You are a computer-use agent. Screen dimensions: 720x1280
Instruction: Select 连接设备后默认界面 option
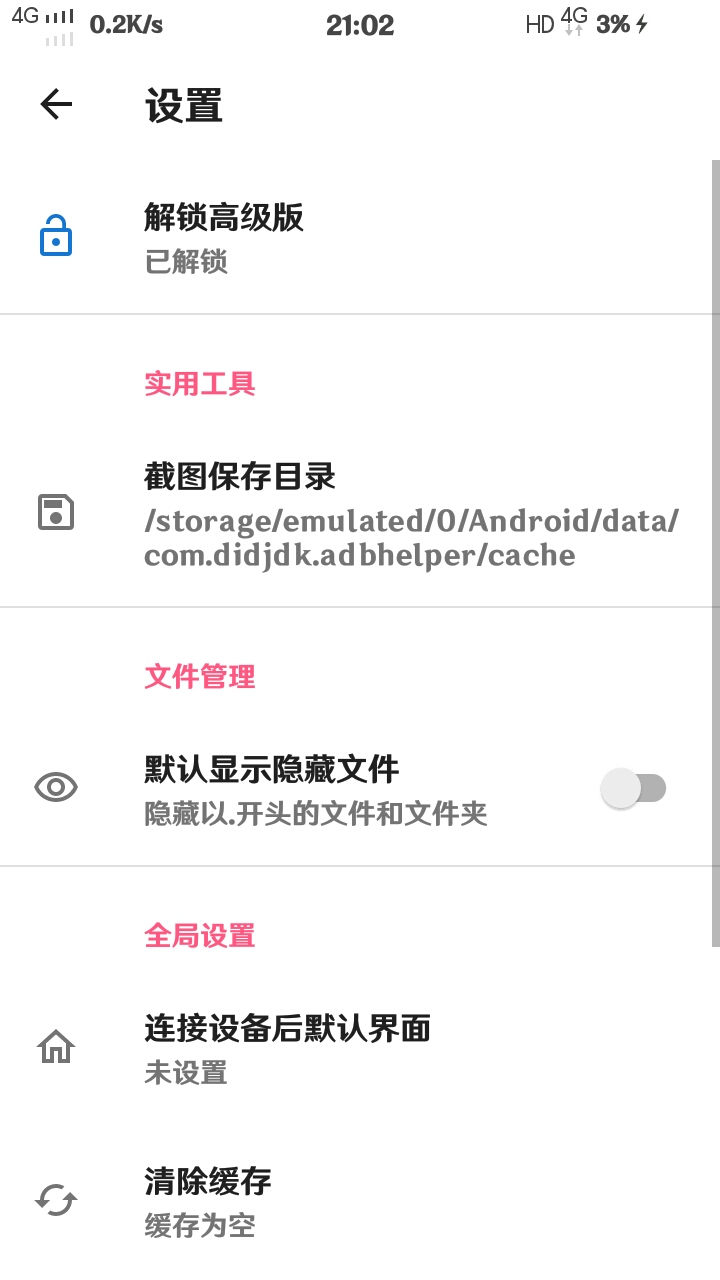[288, 1028]
